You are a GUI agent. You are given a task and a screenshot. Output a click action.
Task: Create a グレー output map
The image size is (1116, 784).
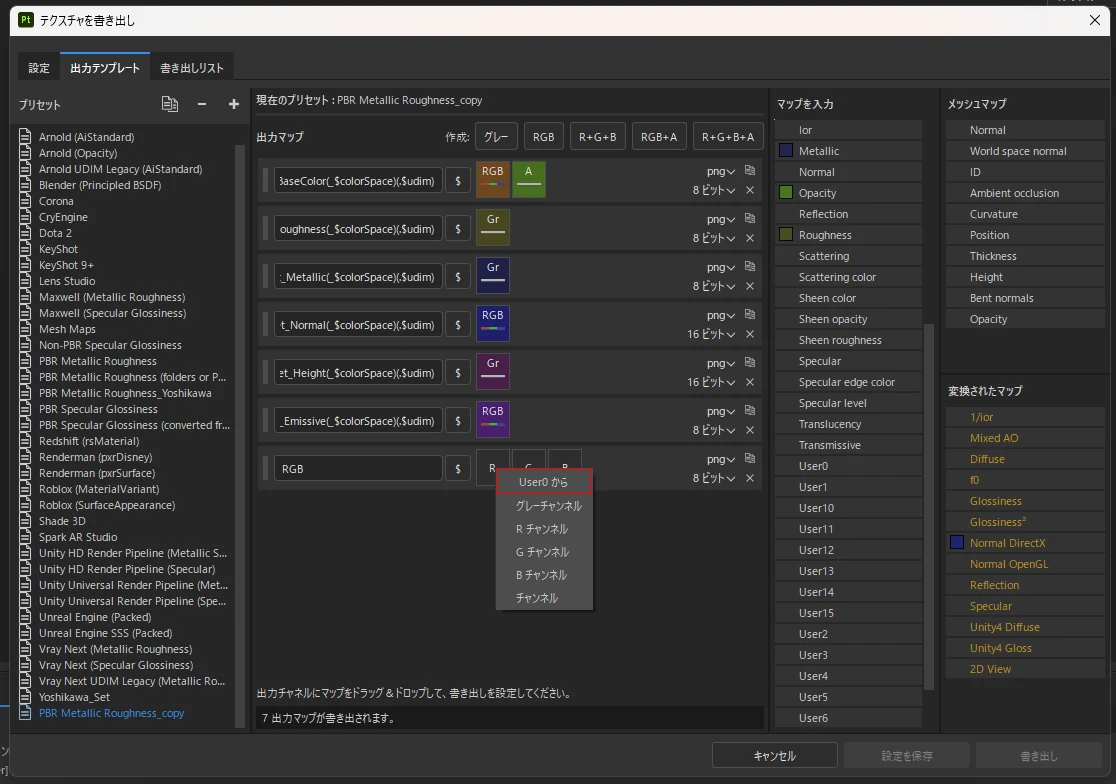point(496,137)
